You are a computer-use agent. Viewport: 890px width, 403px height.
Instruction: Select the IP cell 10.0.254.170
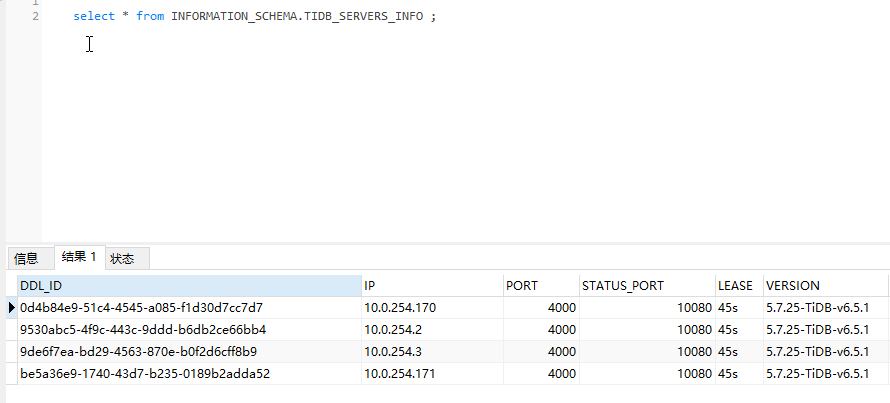[x=400, y=308]
